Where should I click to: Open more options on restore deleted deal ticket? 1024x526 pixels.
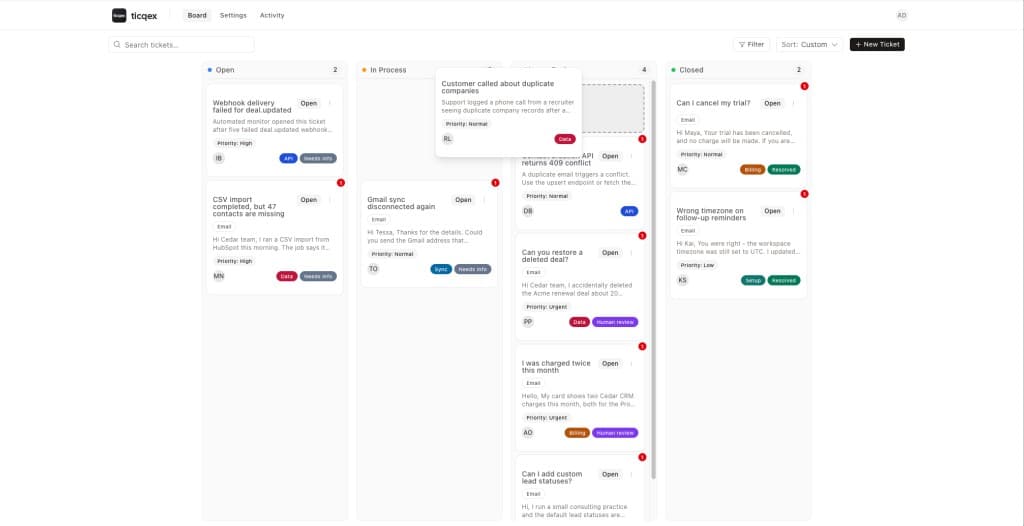coord(631,253)
